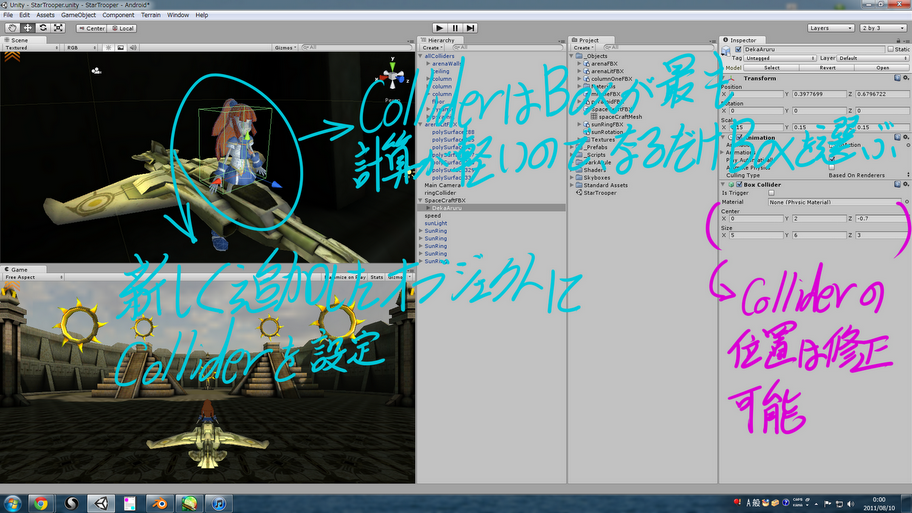
Task: Pick Physic Material via circle selector
Action: [907, 202]
